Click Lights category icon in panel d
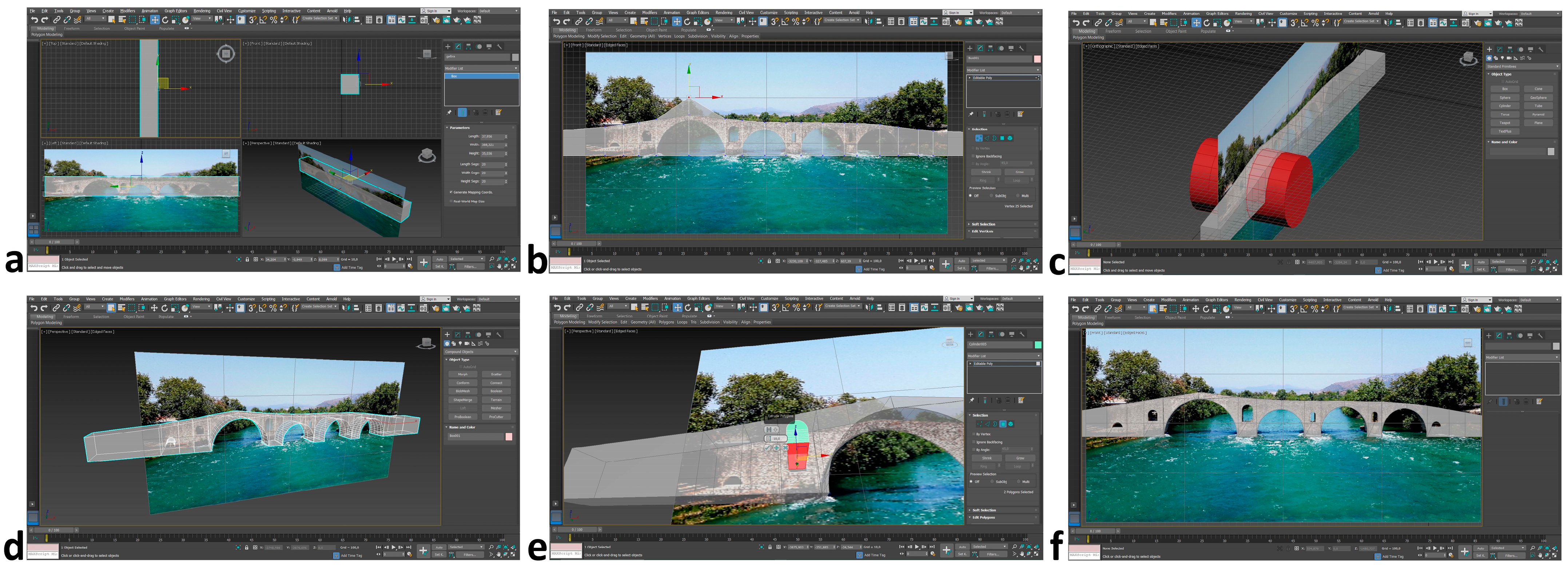Image resolution: width=1568 pixels, height=571 pixels. [x=459, y=343]
